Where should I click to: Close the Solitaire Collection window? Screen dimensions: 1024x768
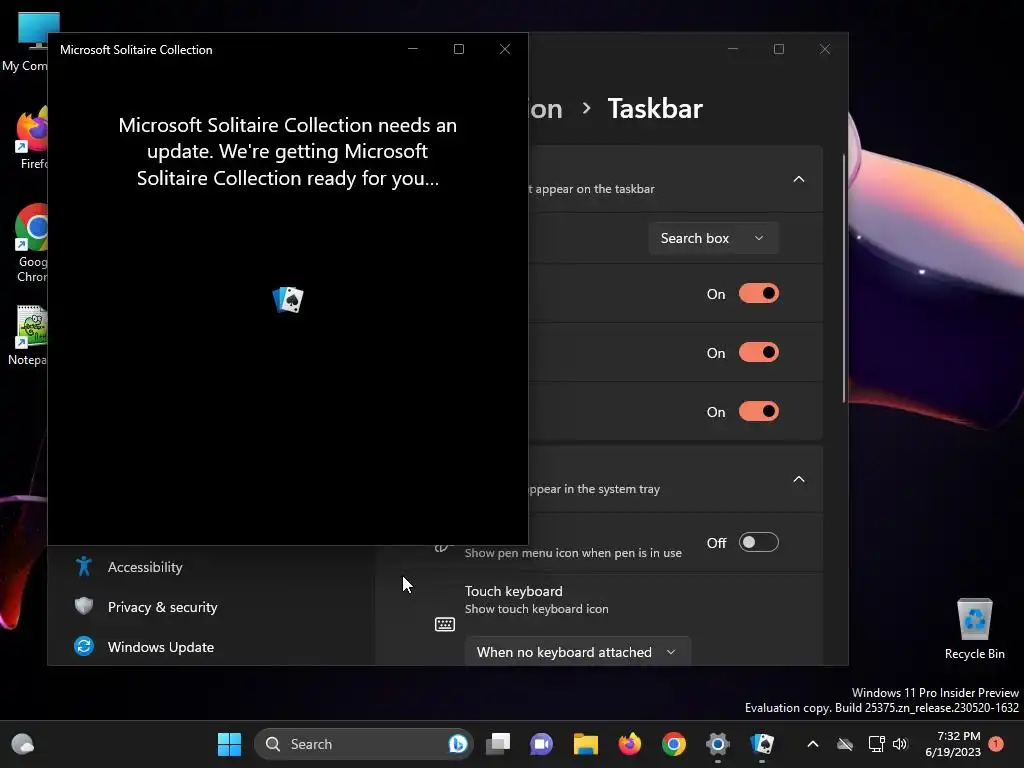[x=505, y=49]
